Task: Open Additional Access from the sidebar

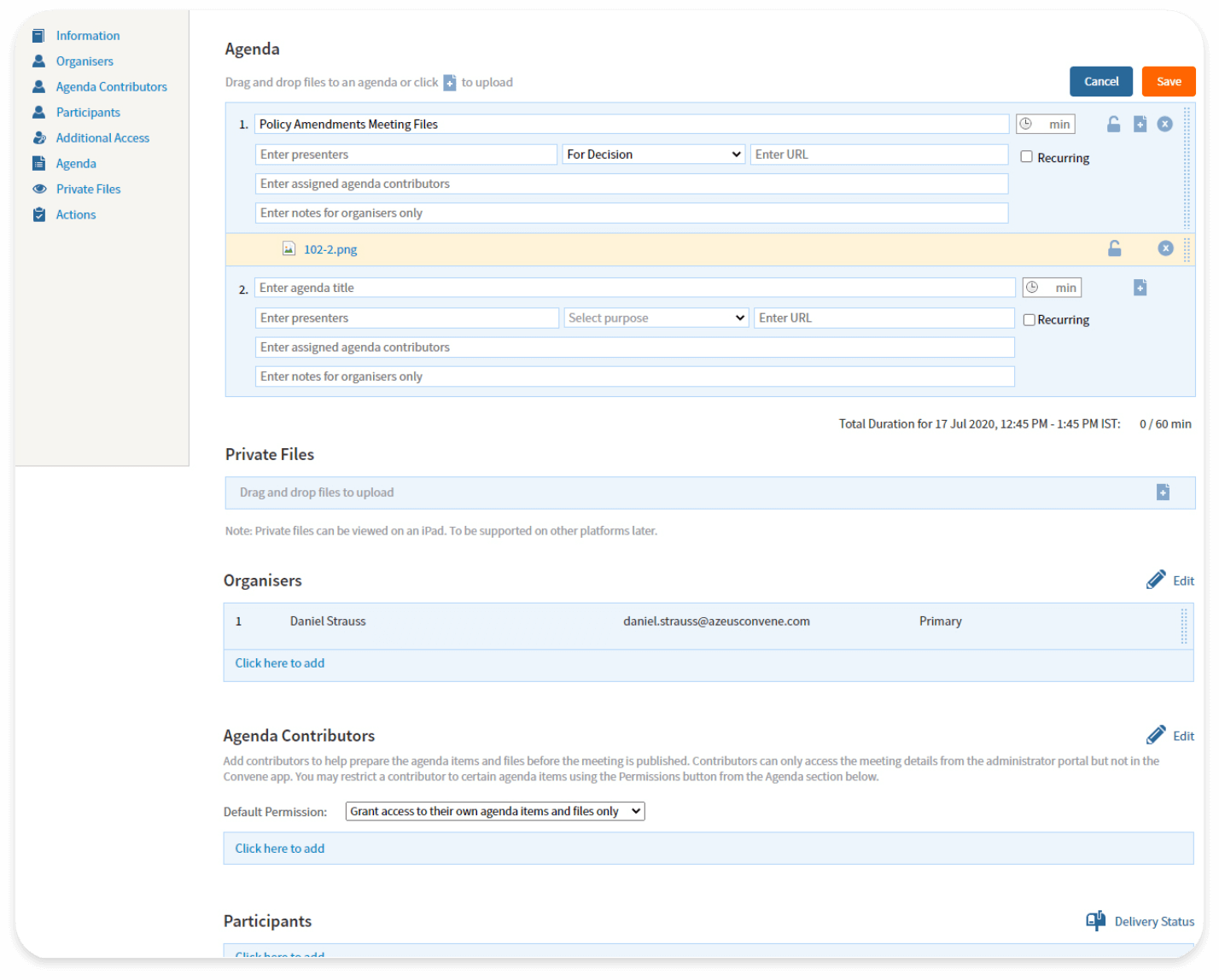Action: pyautogui.click(x=102, y=137)
